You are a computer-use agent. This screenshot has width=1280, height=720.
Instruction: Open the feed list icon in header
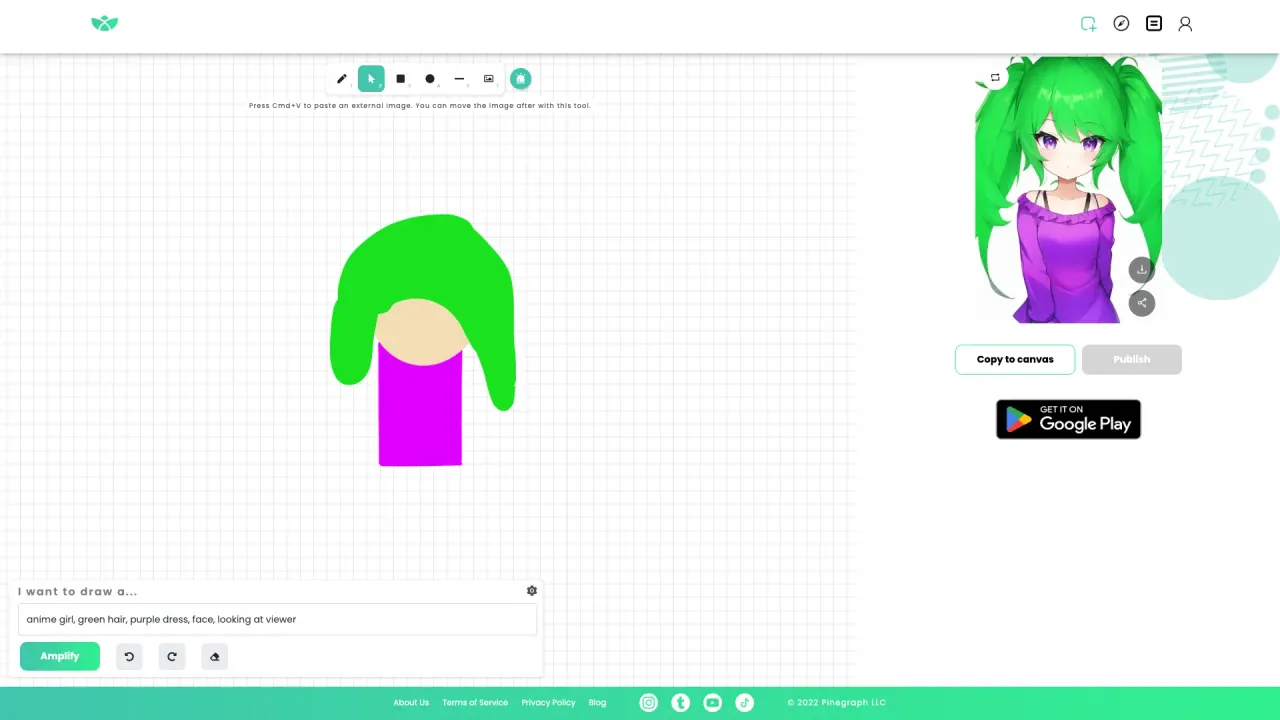pyautogui.click(x=1154, y=23)
